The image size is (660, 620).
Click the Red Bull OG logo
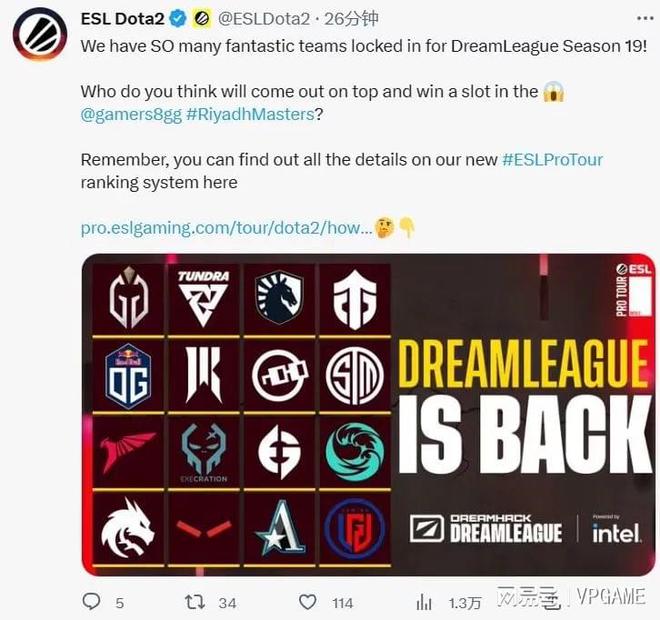[128, 376]
